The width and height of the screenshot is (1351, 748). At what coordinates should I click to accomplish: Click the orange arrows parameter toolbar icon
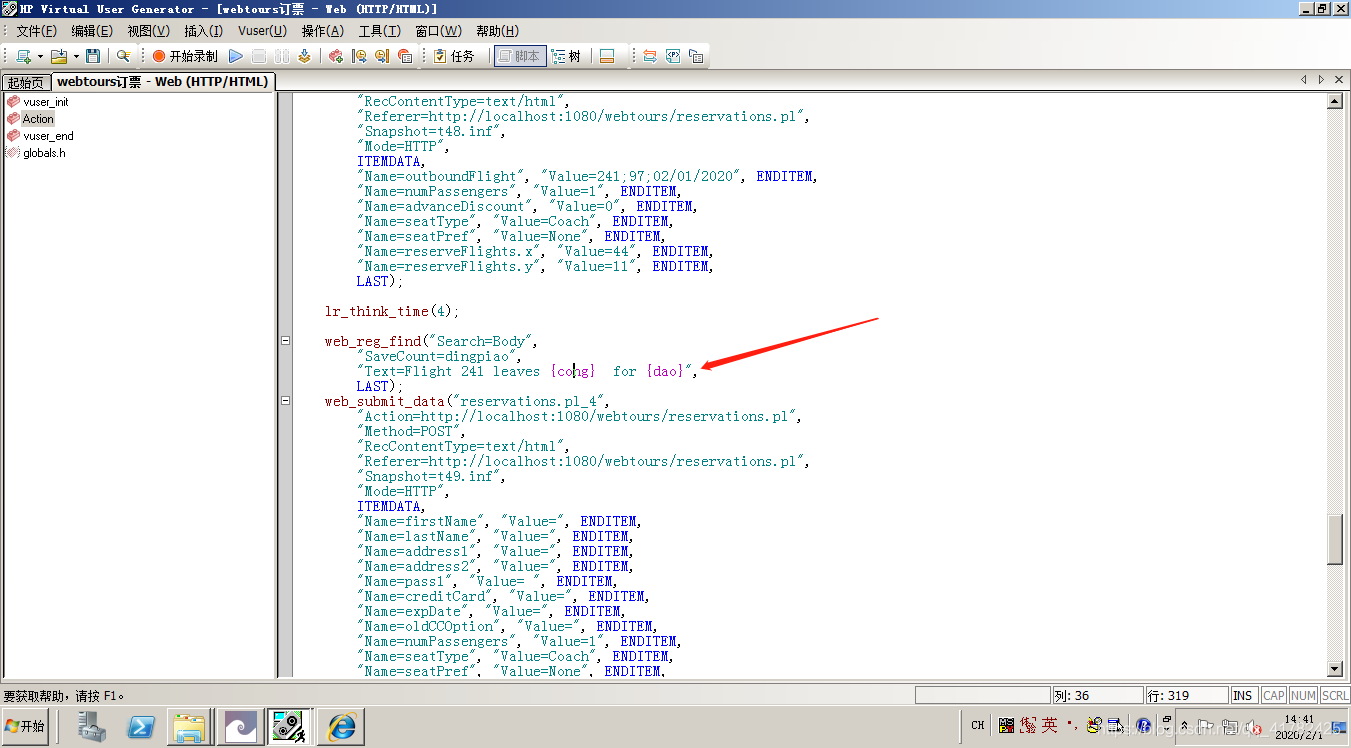coord(650,56)
